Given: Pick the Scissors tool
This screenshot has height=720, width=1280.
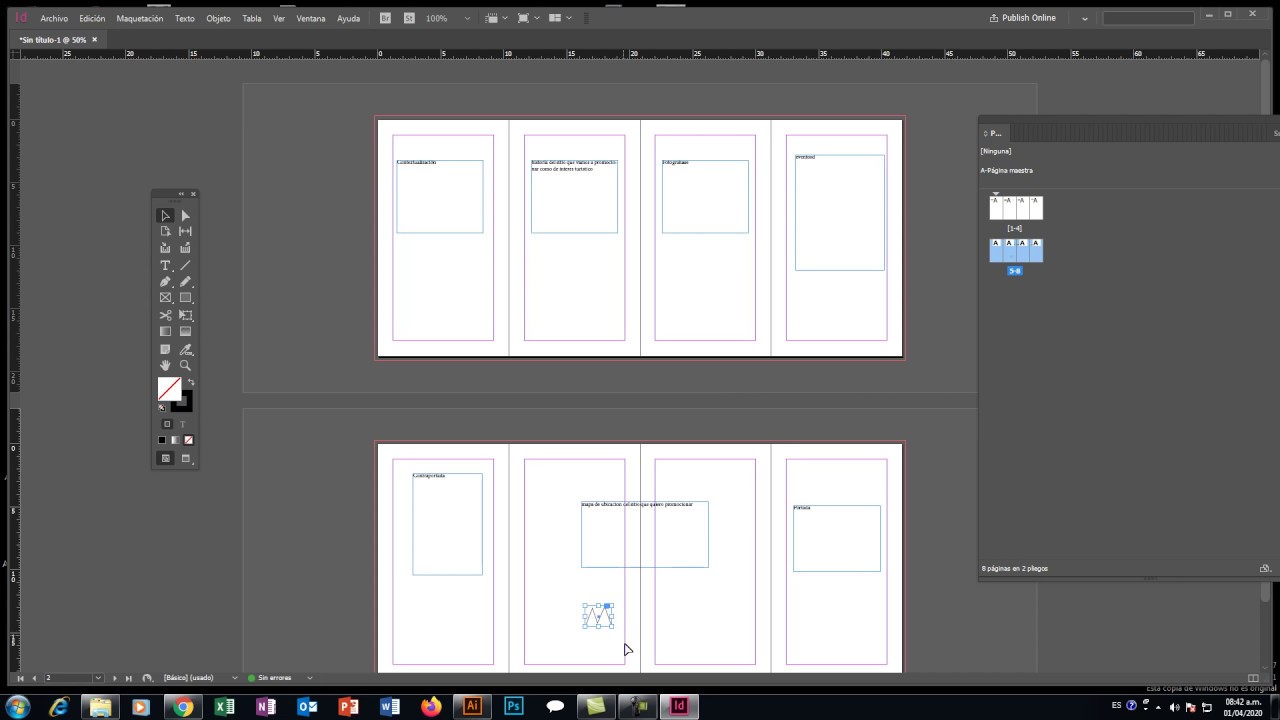Looking at the screenshot, I should pyautogui.click(x=165, y=315).
